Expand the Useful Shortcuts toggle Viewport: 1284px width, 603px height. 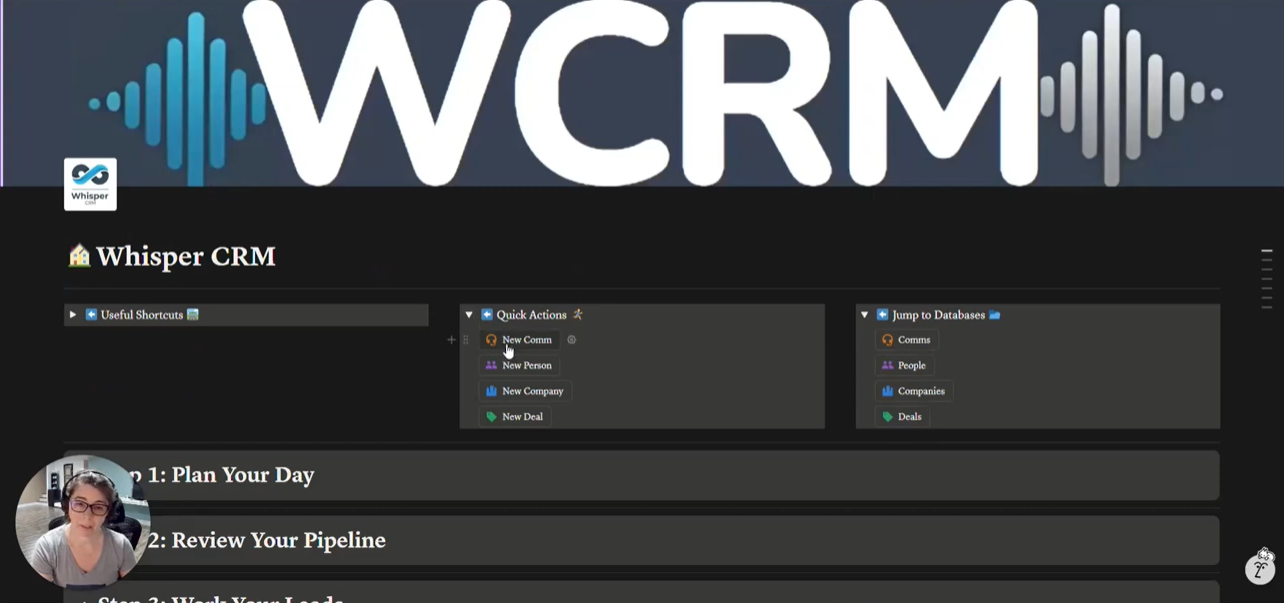(x=73, y=315)
